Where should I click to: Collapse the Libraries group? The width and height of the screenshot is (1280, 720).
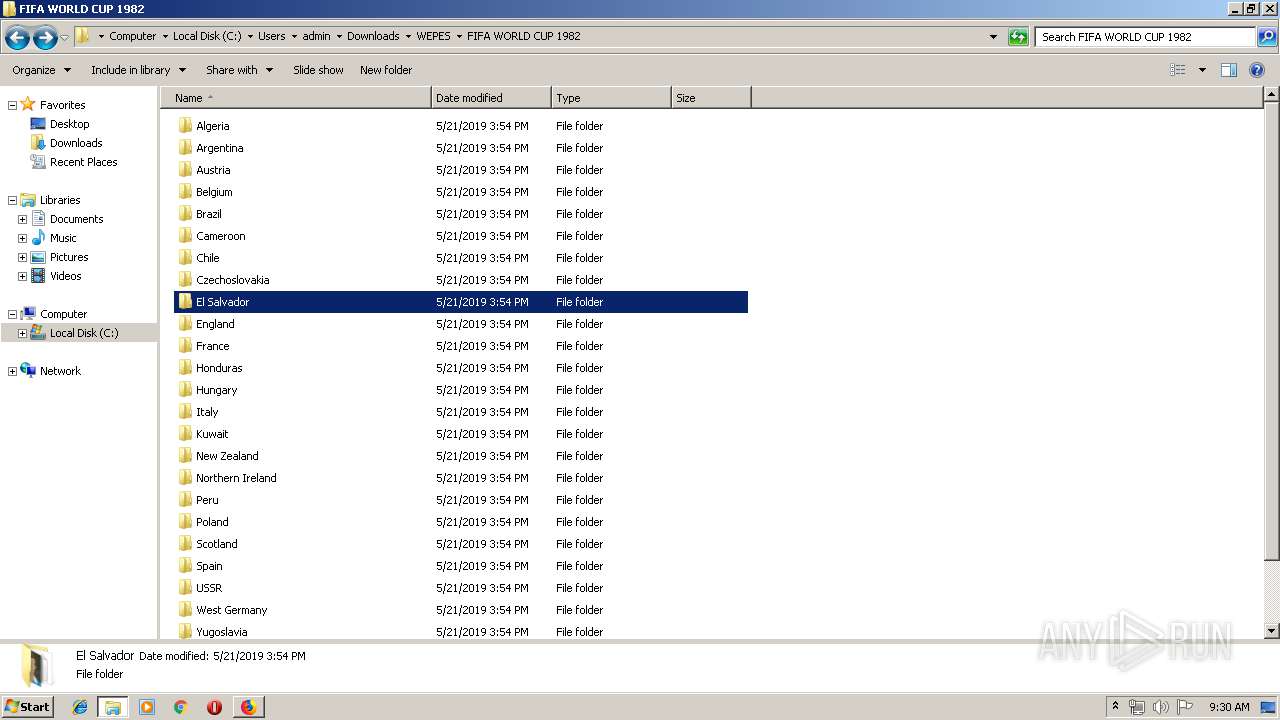(12, 200)
